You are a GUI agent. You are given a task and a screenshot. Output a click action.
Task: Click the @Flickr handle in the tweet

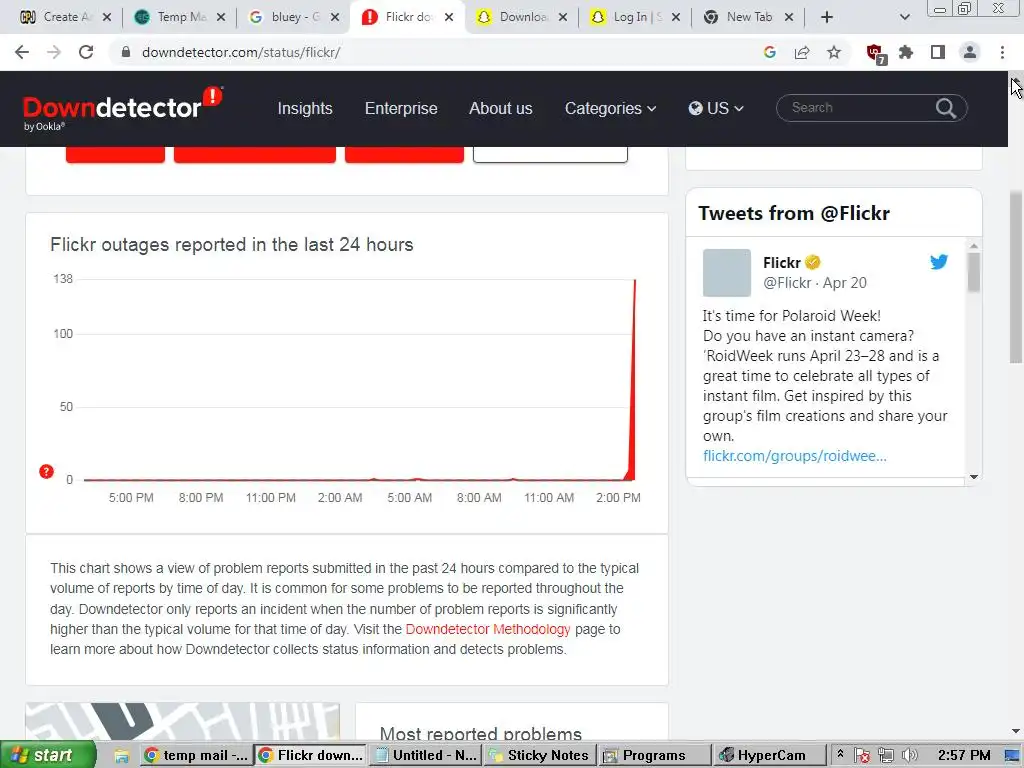[787, 283]
